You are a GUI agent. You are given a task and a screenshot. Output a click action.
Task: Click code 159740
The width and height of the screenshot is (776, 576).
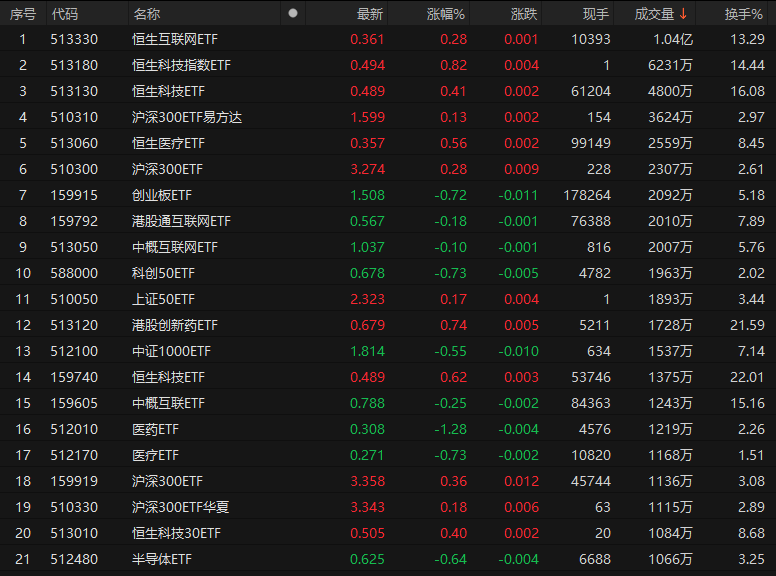(x=74, y=377)
